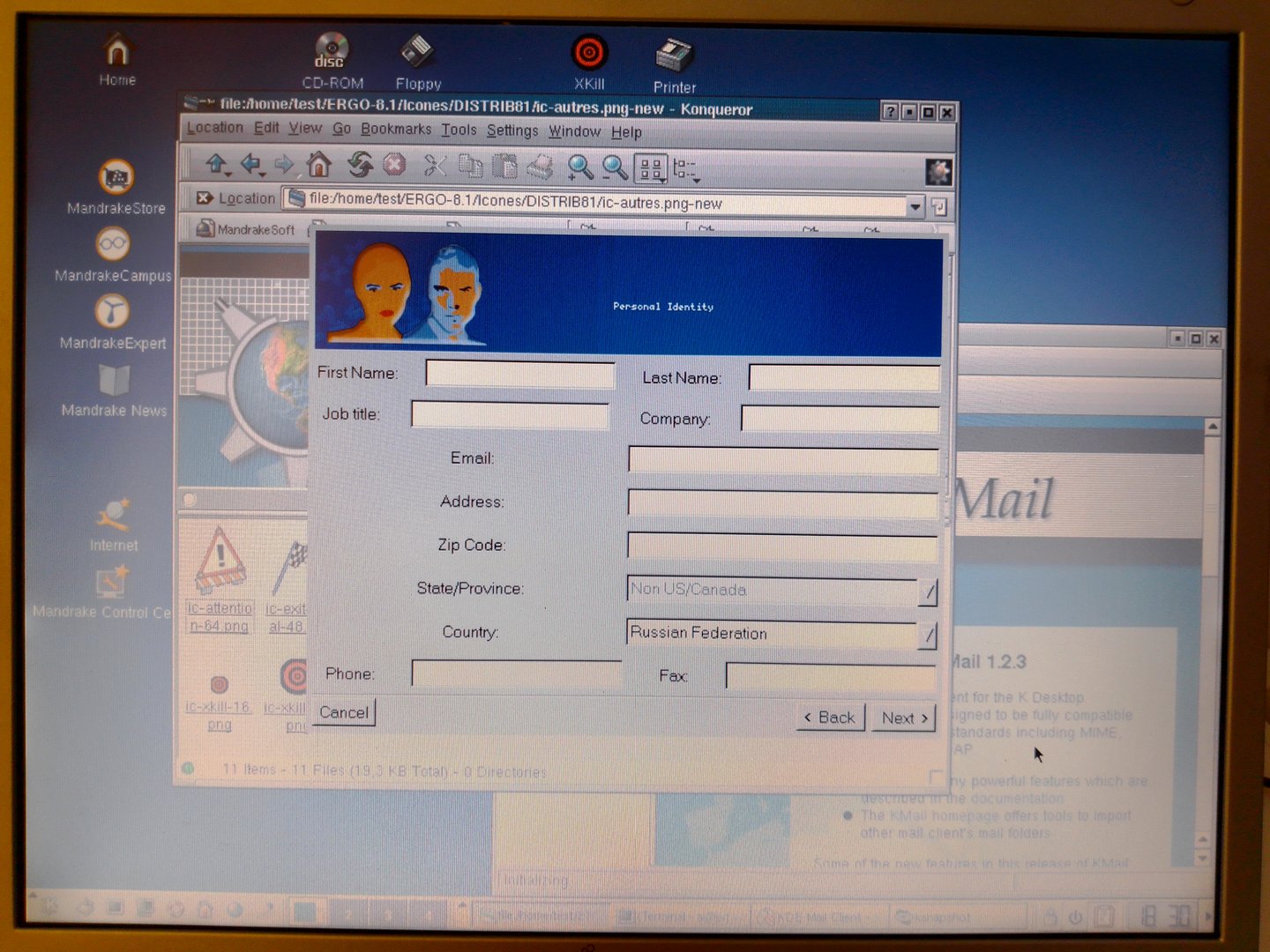Click the Konqueror title bar help question button
The width and height of the screenshot is (1270, 952).
coord(890,112)
